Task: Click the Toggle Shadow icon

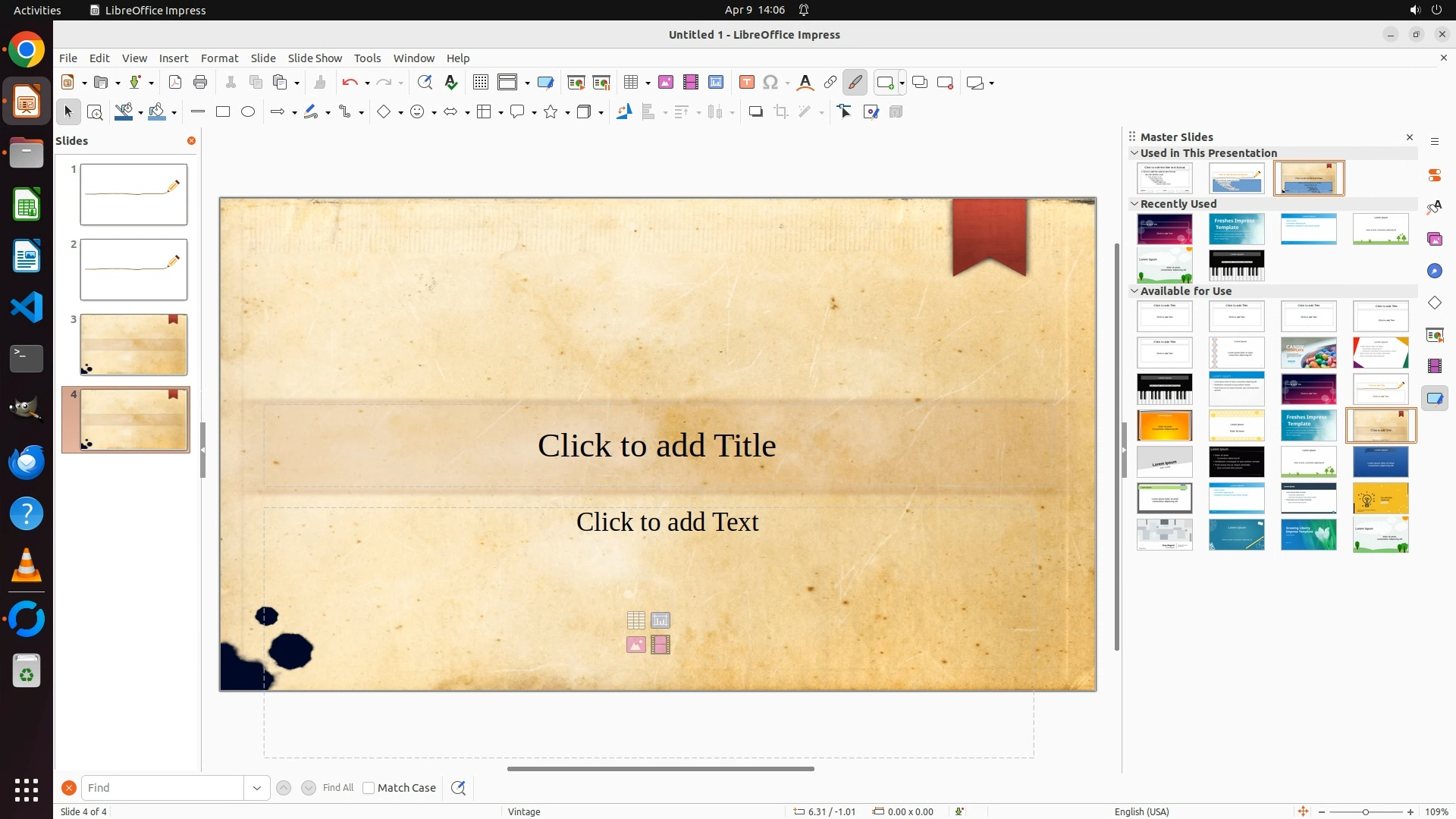Action: (x=755, y=112)
